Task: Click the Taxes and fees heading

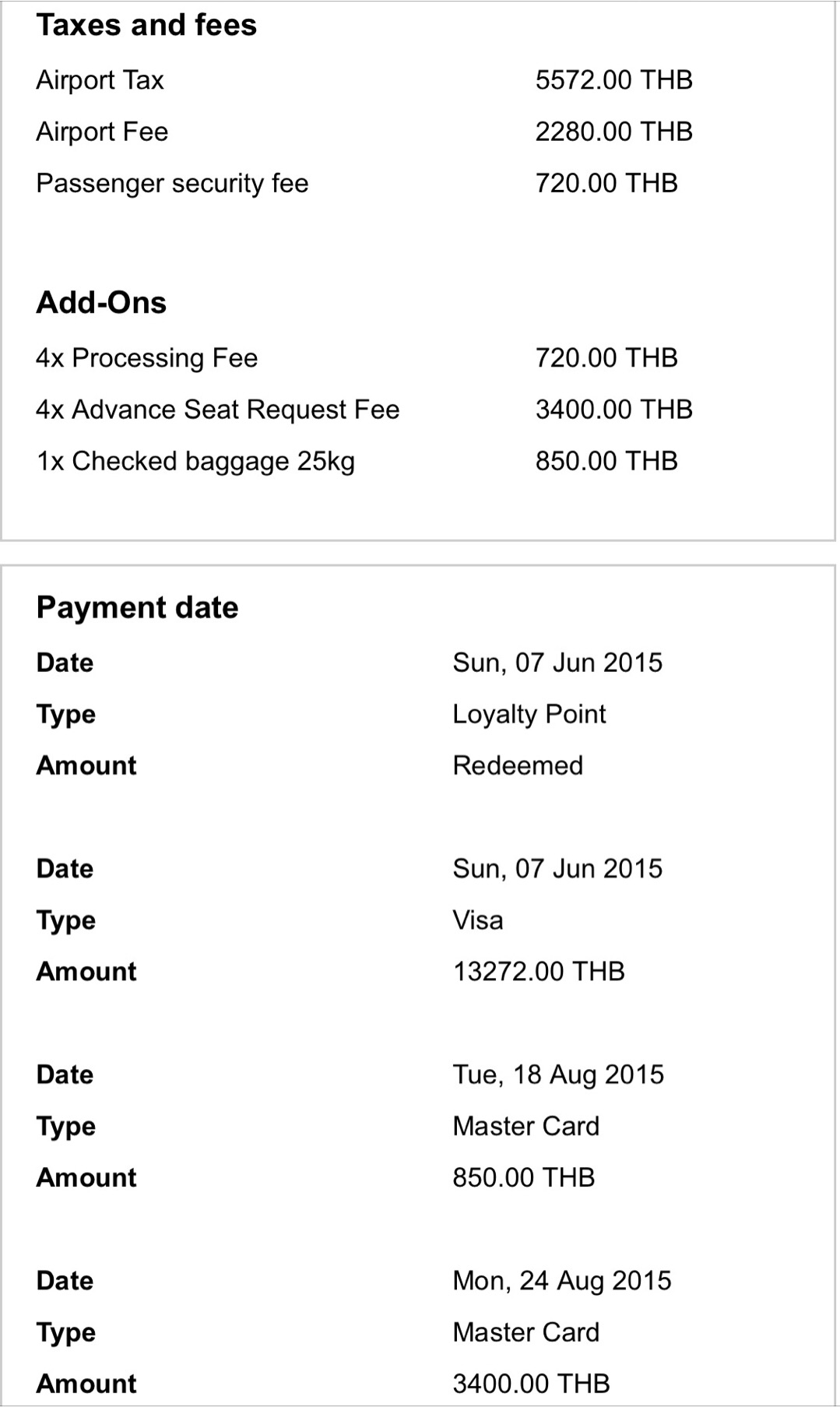Action: point(146,26)
